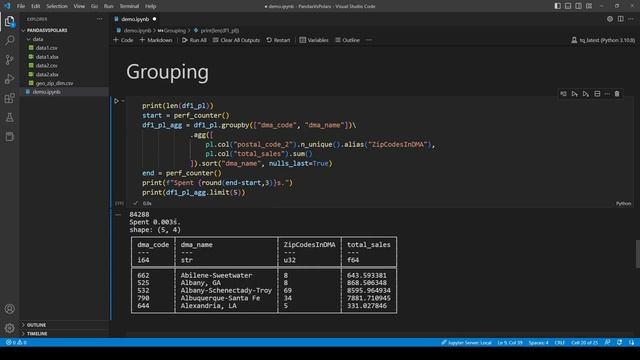Open the Help menu

coord(150,6)
